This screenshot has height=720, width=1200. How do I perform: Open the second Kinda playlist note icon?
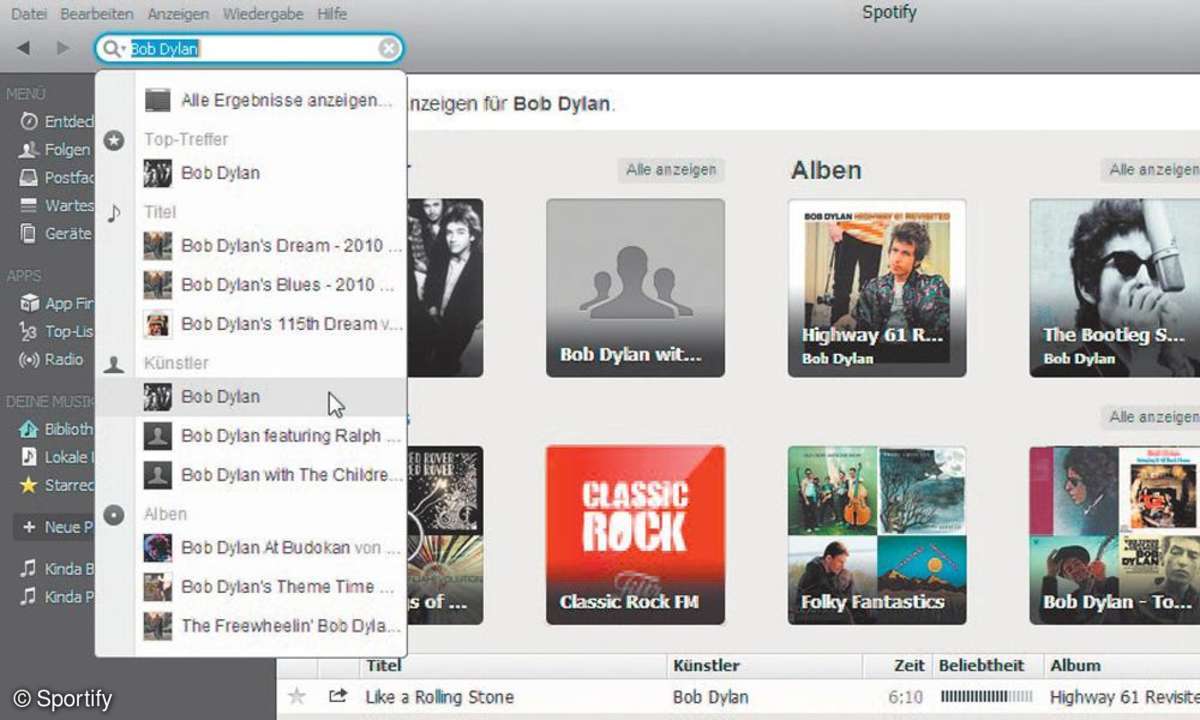[x=29, y=597]
